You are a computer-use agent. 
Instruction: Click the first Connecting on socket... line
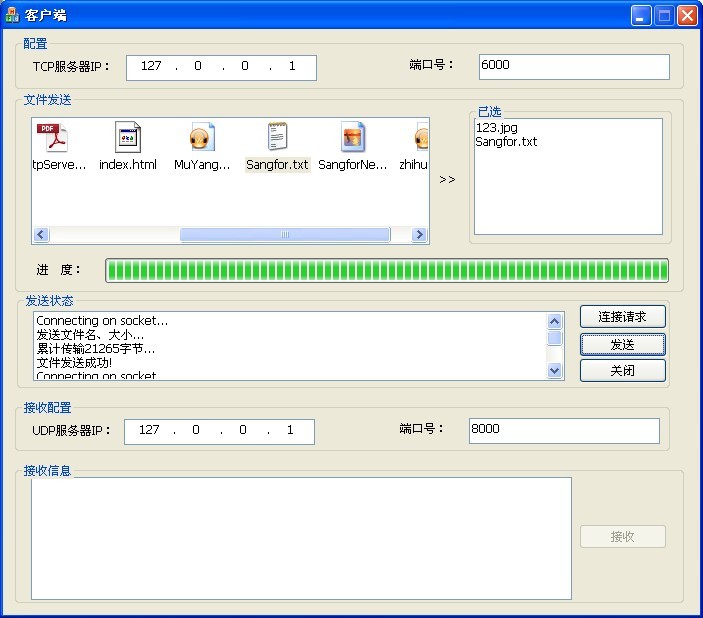click(x=102, y=321)
